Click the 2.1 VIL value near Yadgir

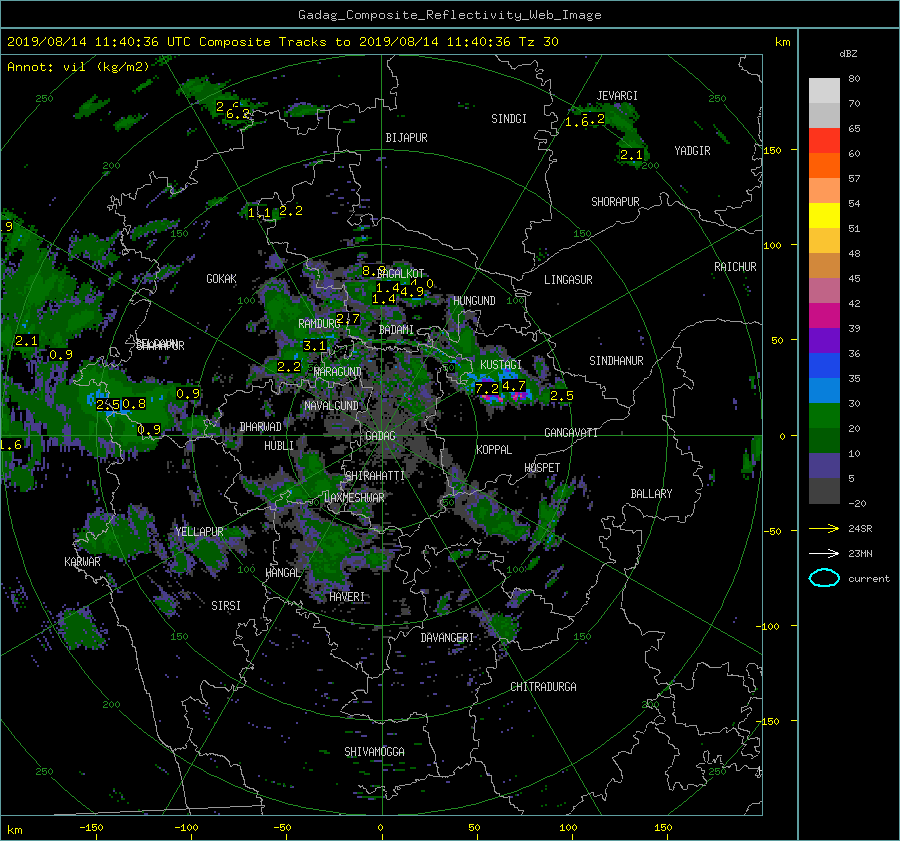click(x=631, y=155)
